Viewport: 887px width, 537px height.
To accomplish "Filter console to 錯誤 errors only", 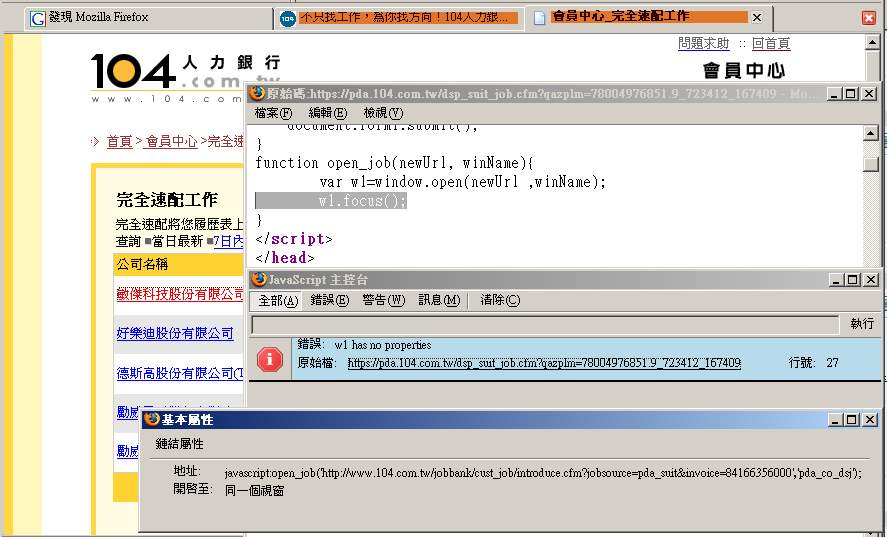I will tap(329, 300).
